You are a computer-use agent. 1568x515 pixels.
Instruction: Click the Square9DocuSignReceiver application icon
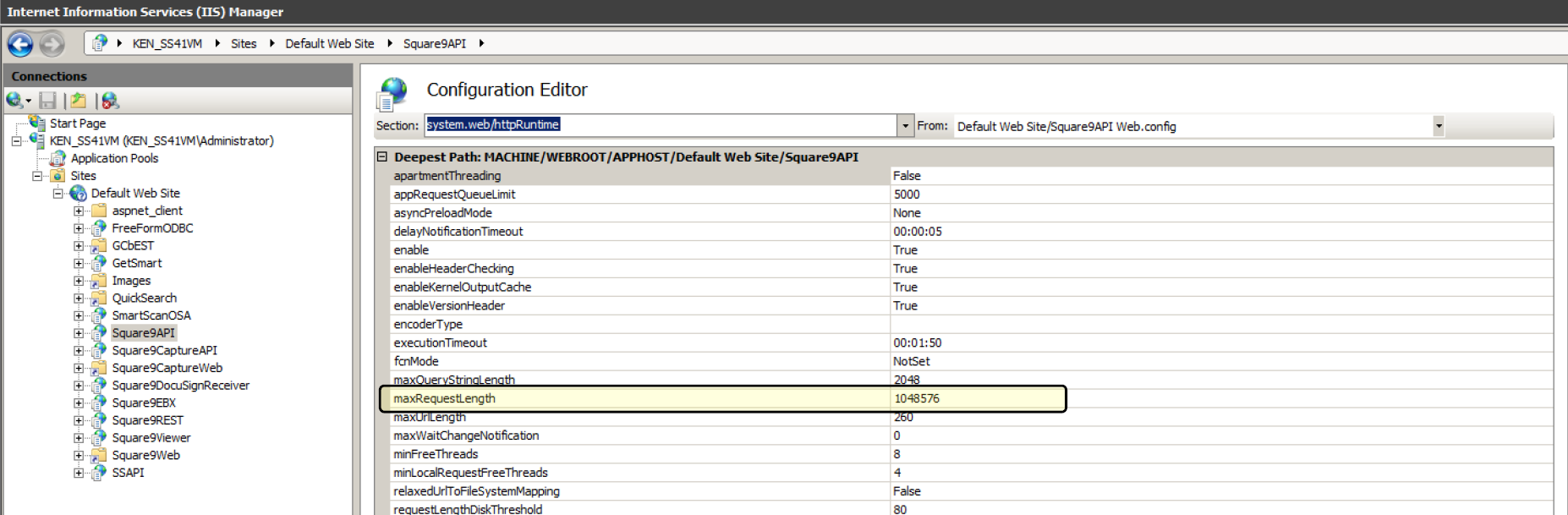tap(99, 386)
